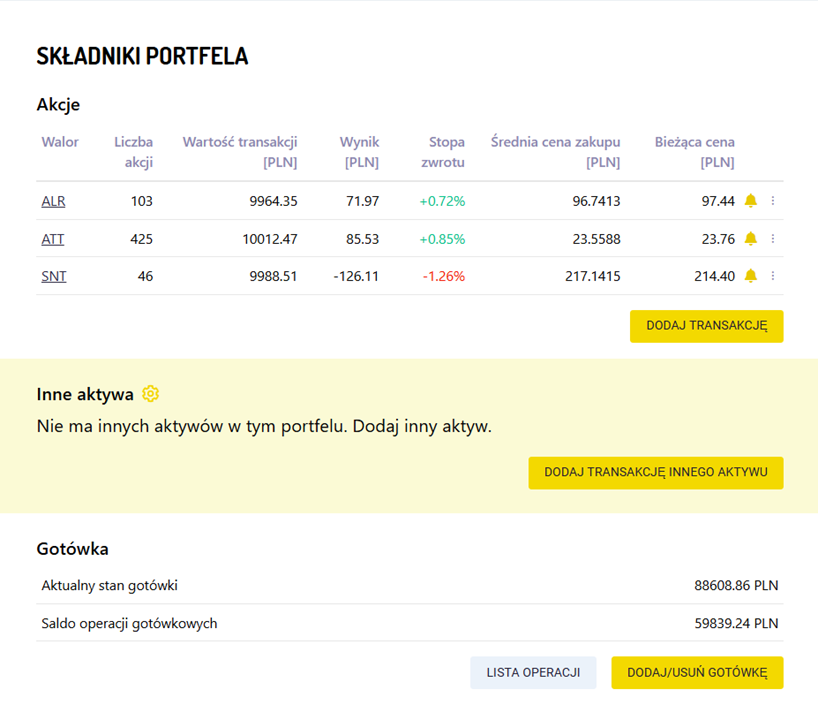The image size is (818, 720).
Task: Click the Walor column header
Action: click(60, 142)
